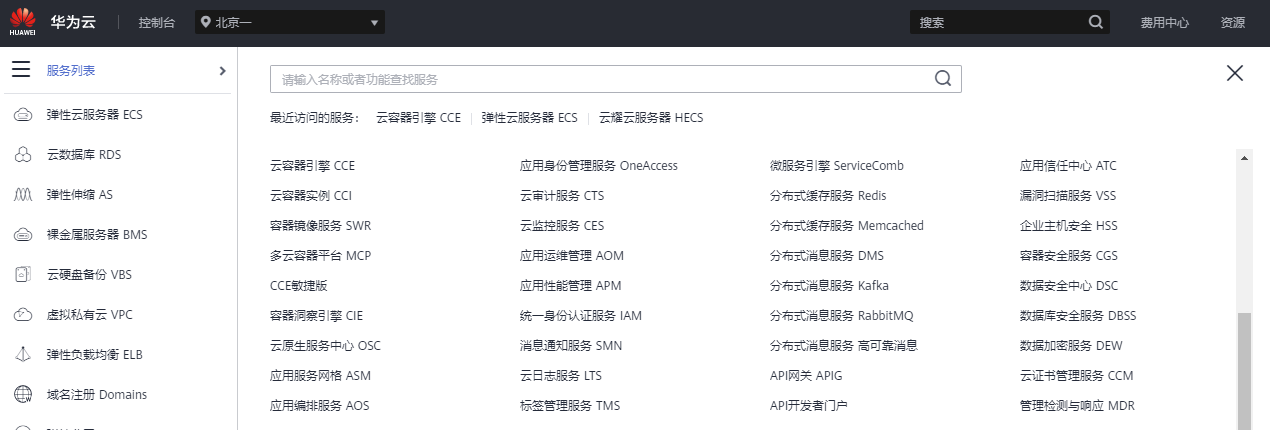
Task: Open 分布式消息服务 Kafka
Action: (x=829, y=285)
